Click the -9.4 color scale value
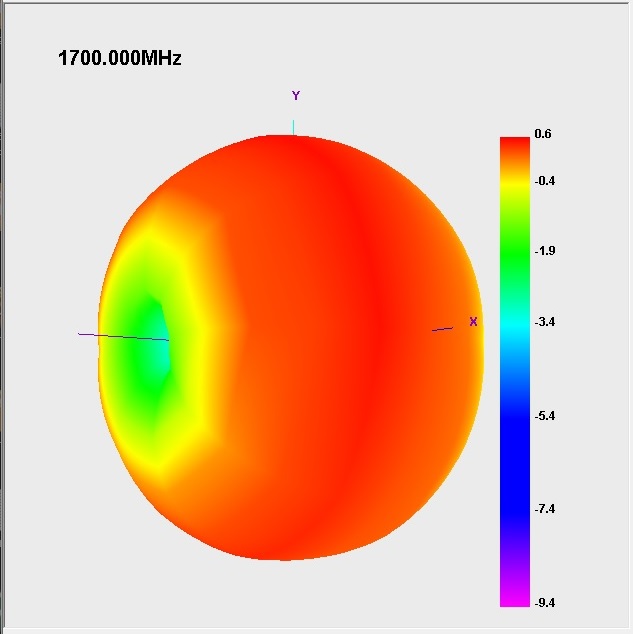This screenshot has height=634, width=633. pyautogui.click(x=544, y=603)
